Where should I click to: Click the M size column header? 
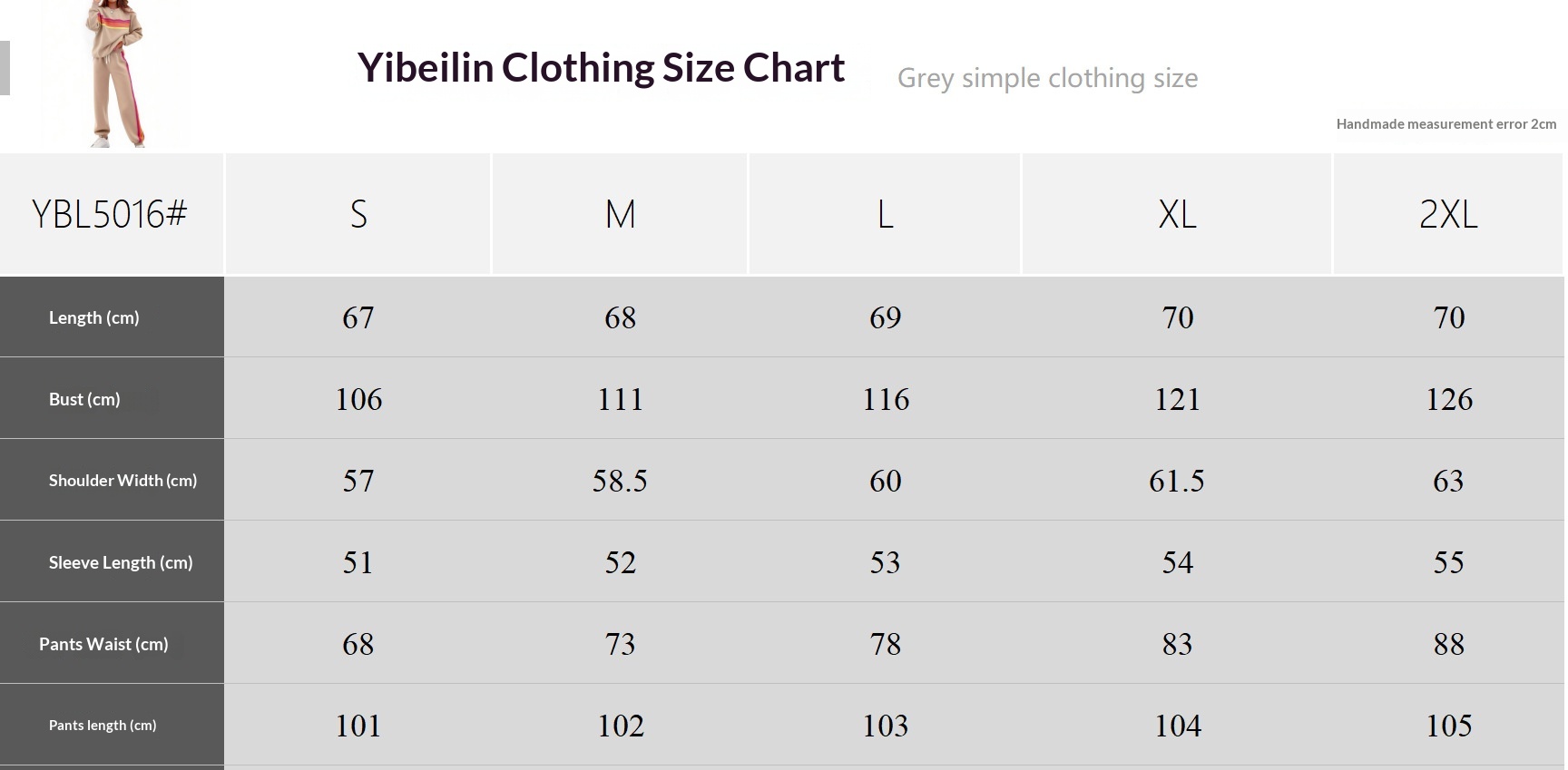(x=621, y=214)
